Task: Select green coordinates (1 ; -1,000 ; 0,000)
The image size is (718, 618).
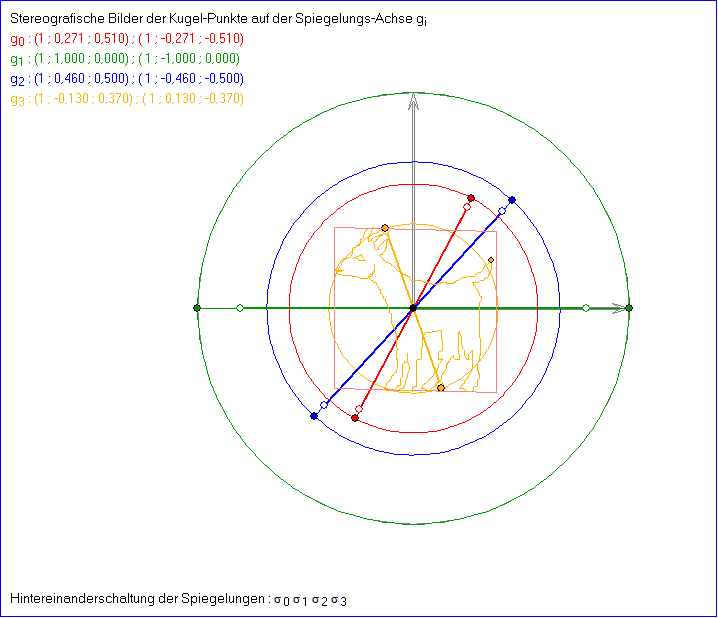Action: click(x=189, y=59)
